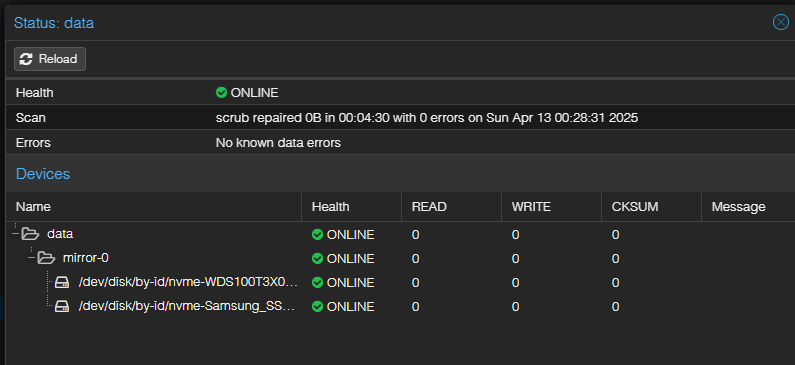Click the Errors row label
Screen dimensions: 795x365
tap(33, 143)
